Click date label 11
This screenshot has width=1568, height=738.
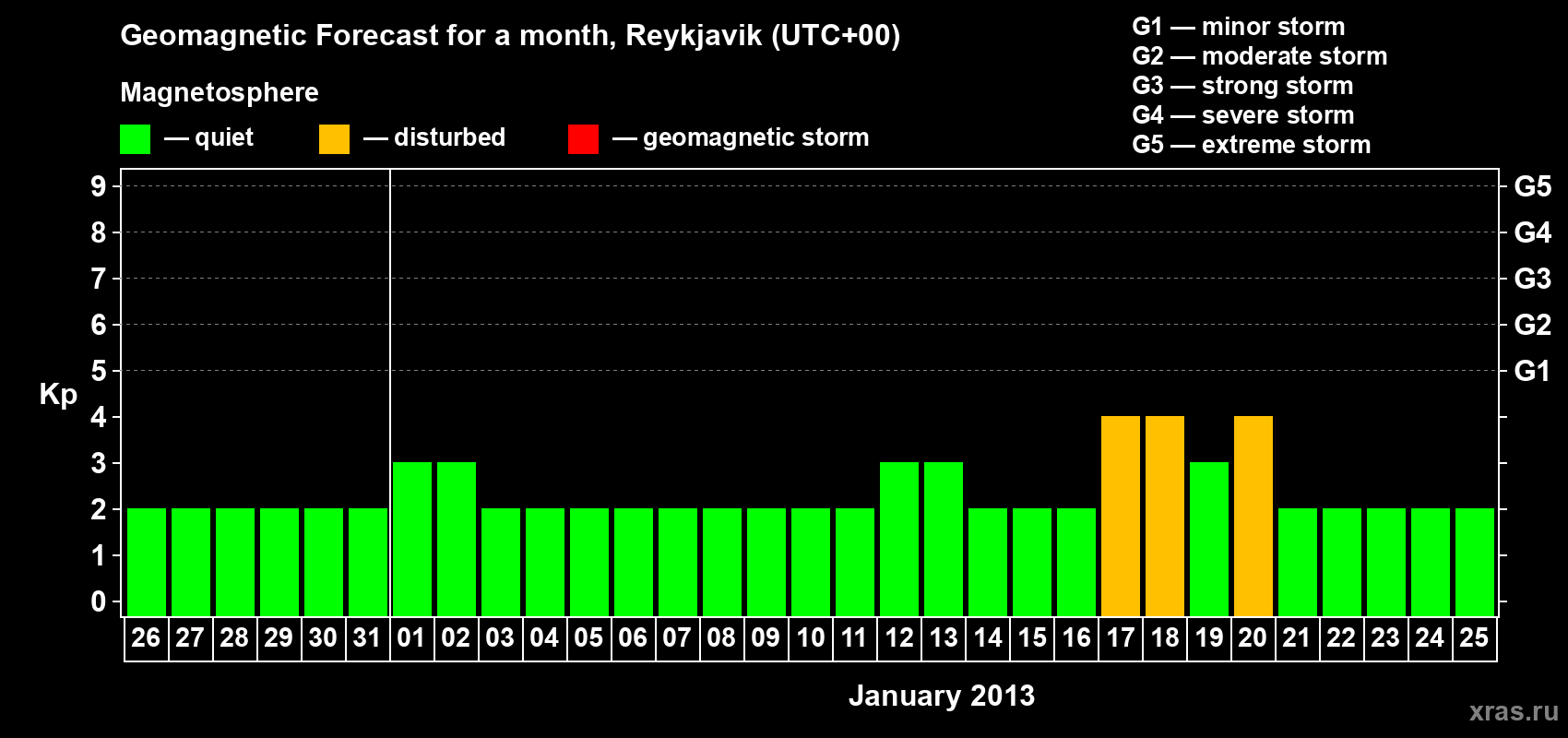click(x=854, y=637)
